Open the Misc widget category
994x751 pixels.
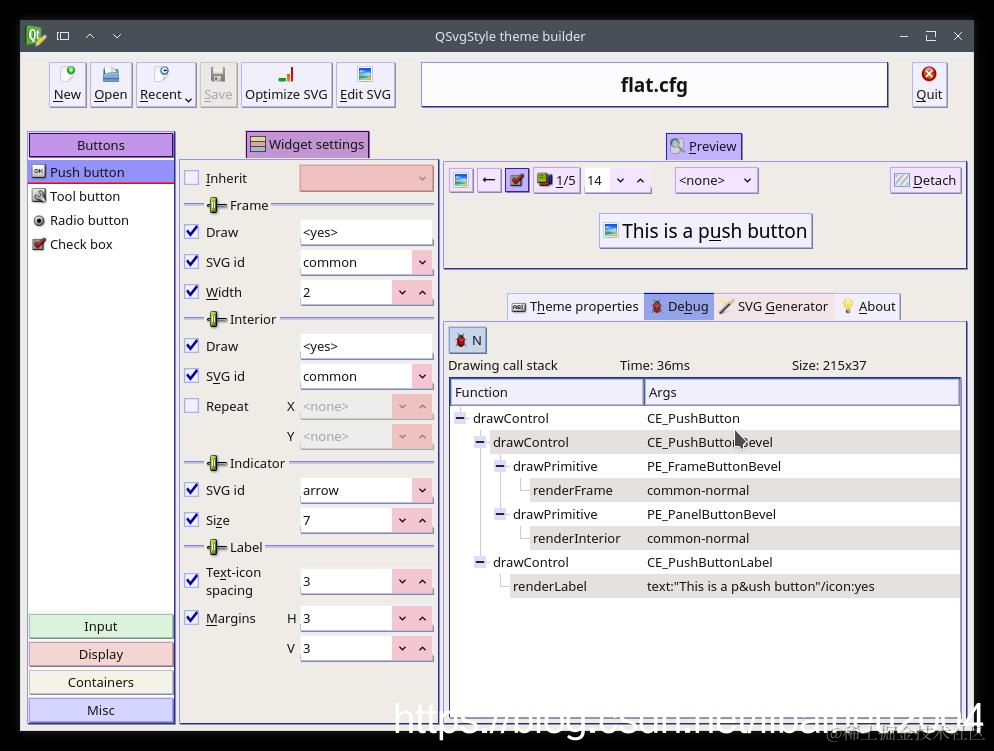(x=101, y=710)
